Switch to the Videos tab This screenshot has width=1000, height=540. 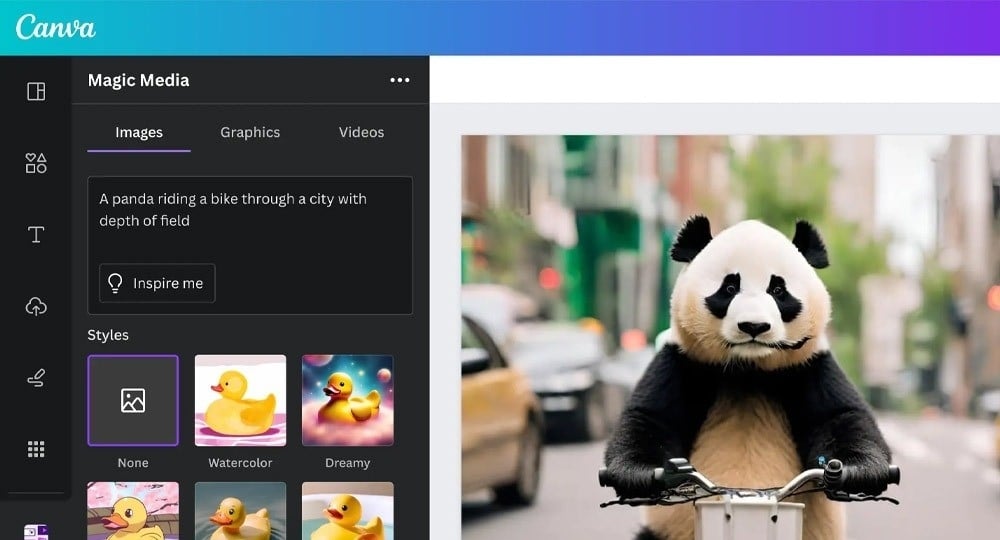(x=362, y=133)
